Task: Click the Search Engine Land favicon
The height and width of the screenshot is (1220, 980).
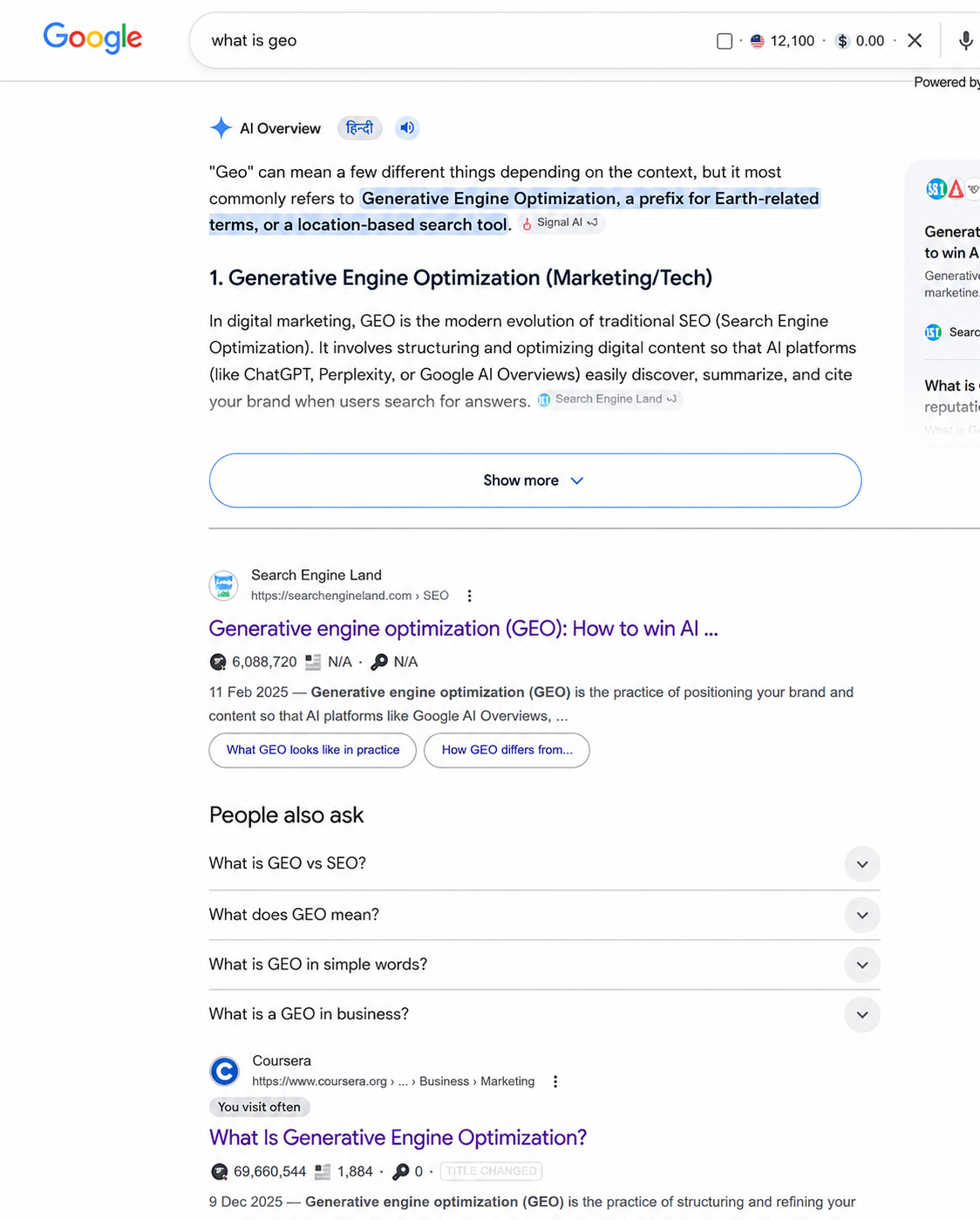Action: pyautogui.click(x=224, y=585)
